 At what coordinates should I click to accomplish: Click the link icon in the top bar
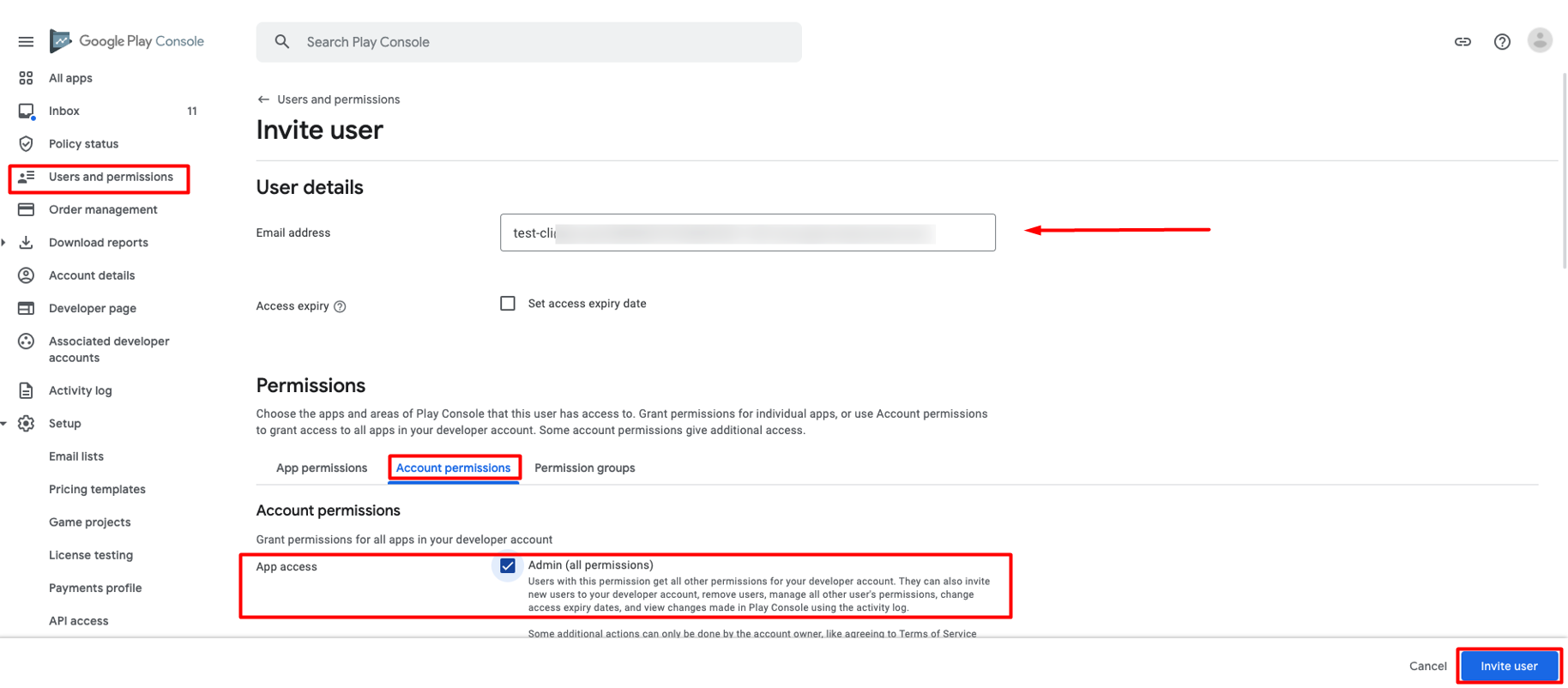tap(1462, 41)
